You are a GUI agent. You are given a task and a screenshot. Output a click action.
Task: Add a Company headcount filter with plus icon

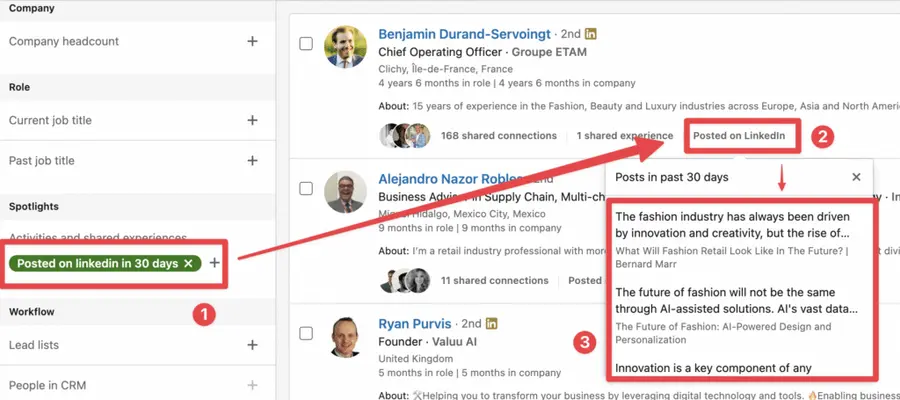click(x=252, y=41)
